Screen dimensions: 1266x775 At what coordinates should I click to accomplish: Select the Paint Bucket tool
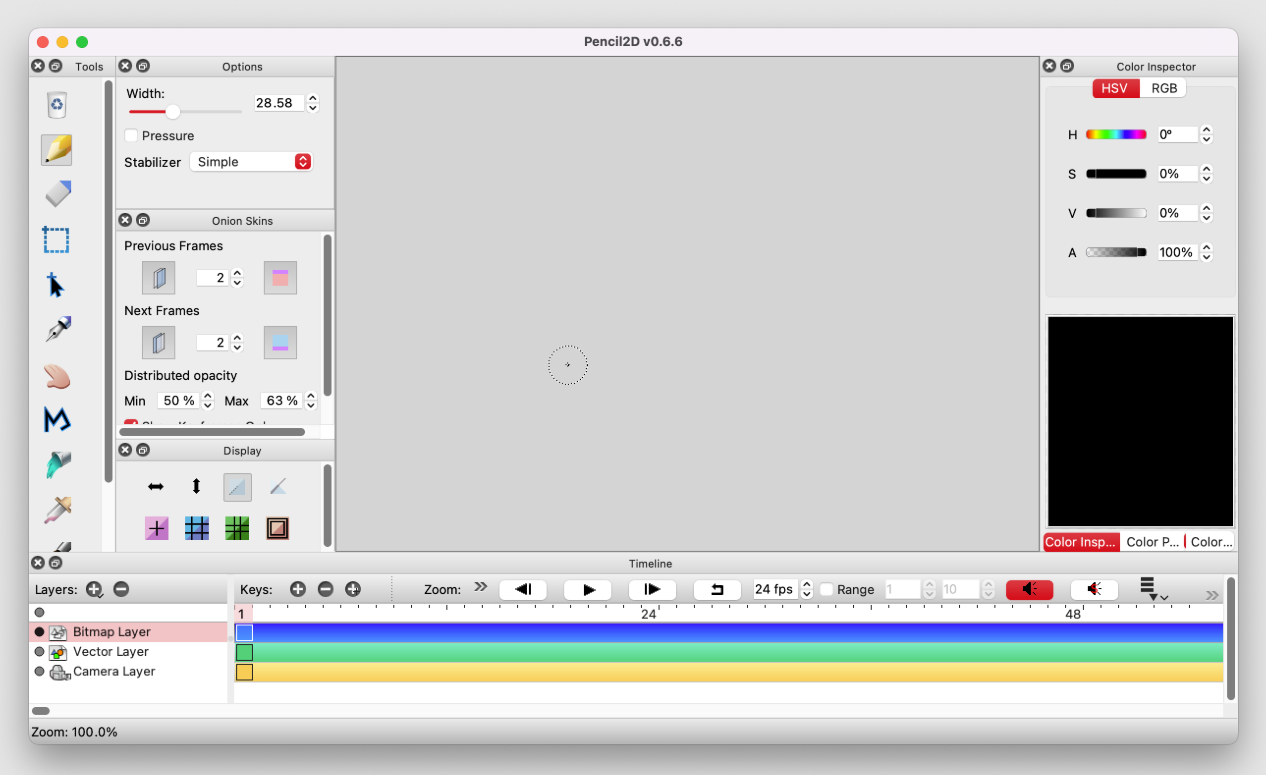58,464
